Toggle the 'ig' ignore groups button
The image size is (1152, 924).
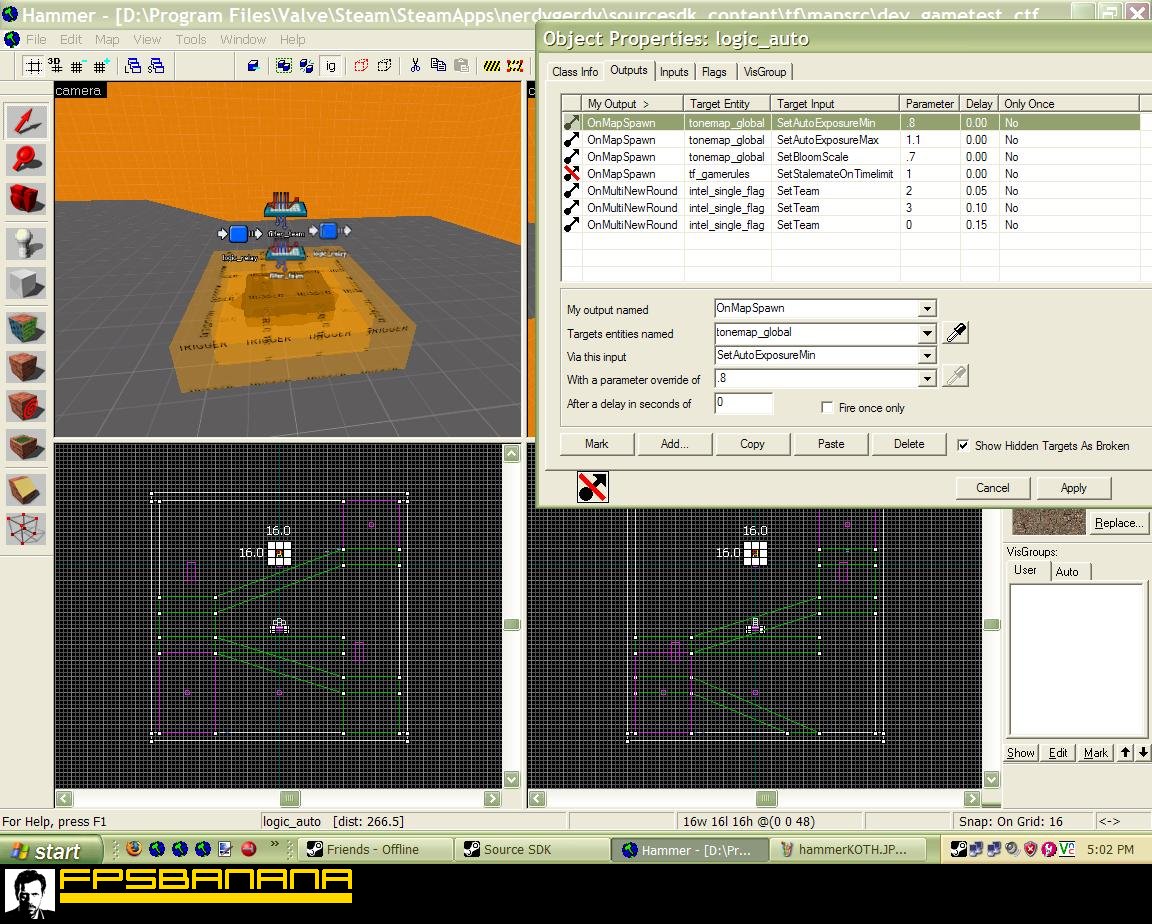tap(331, 66)
